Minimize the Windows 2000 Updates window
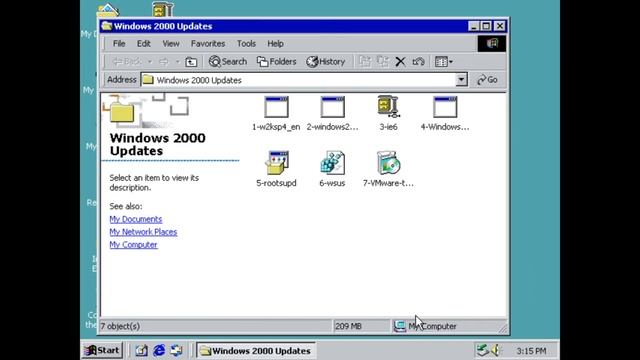 pyautogui.click(x=473, y=26)
